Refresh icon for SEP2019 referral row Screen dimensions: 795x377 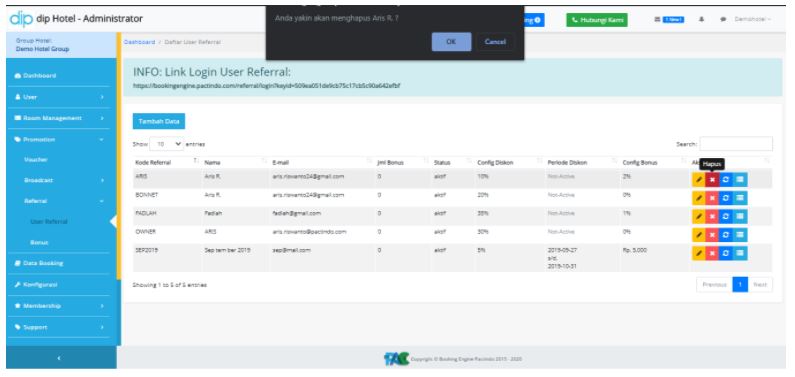(x=726, y=253)
